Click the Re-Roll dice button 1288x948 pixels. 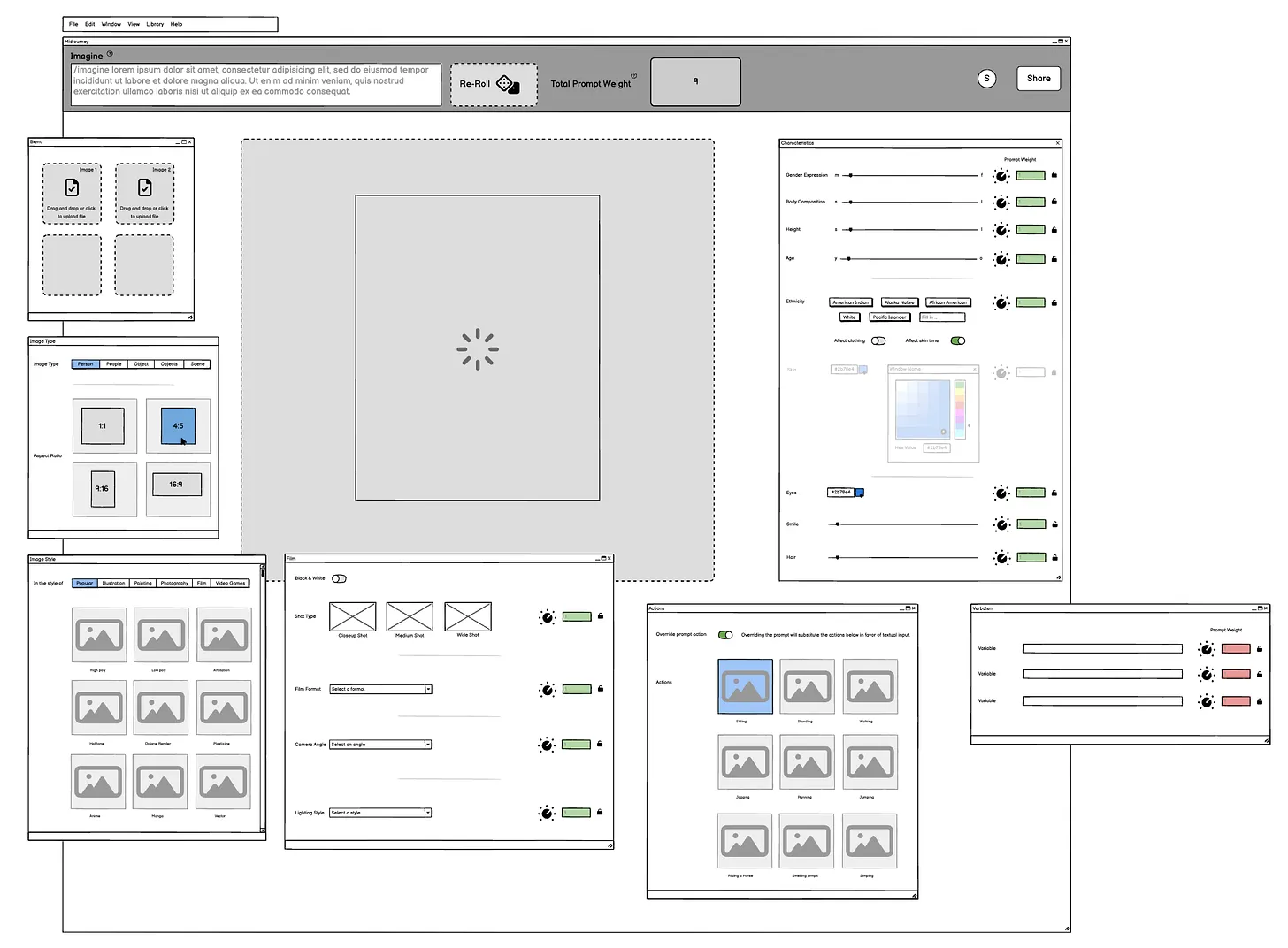(494, 84)
